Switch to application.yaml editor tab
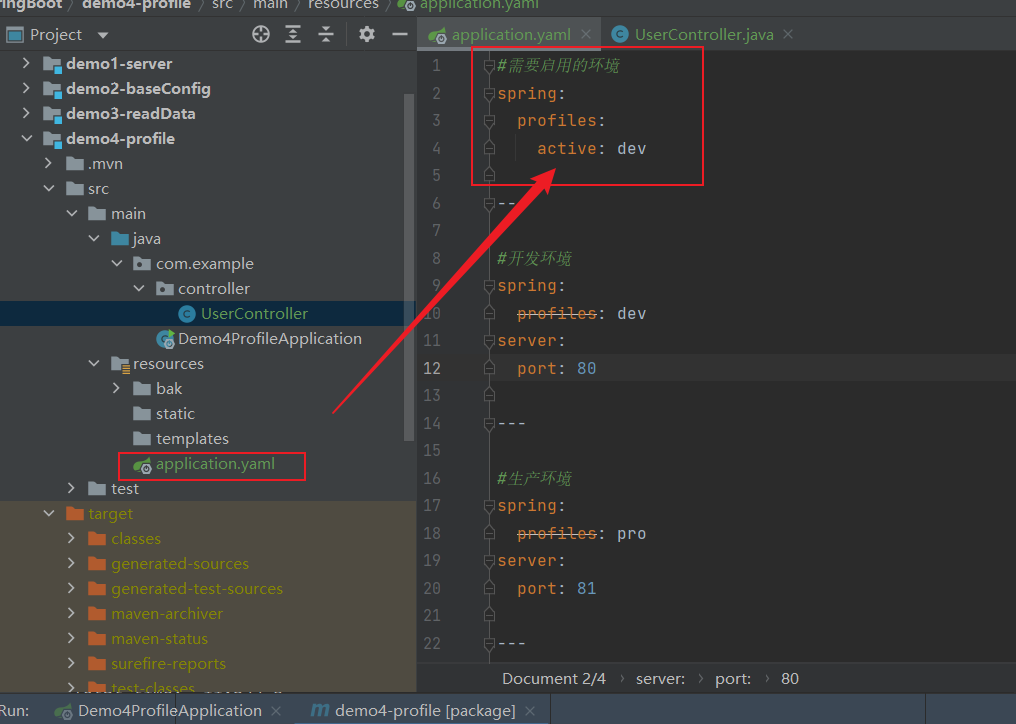Image resolution: width=1016 pixels, height=724 pixels. click(511, 34)
